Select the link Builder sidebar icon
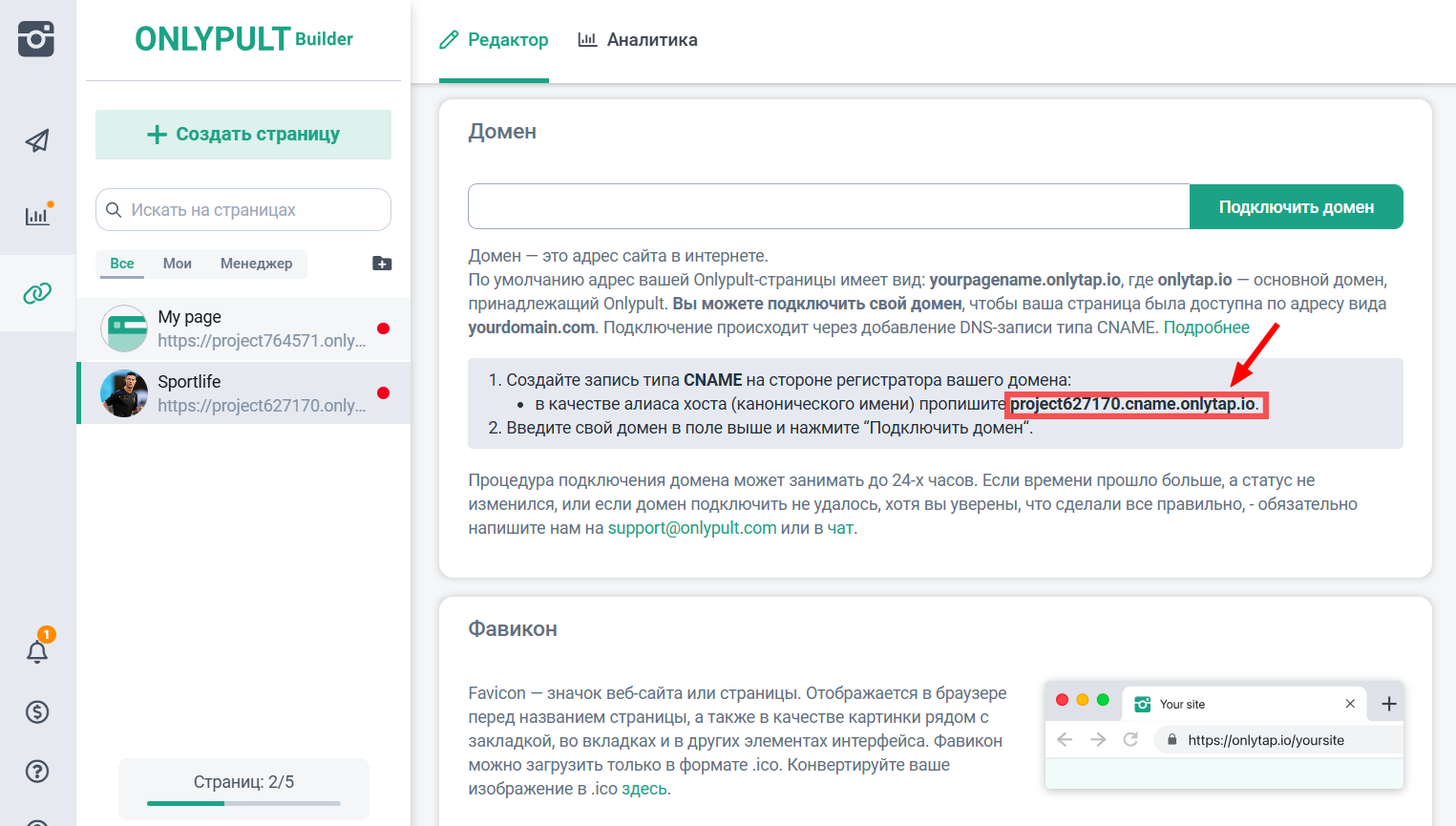 (x=37, y=293)
